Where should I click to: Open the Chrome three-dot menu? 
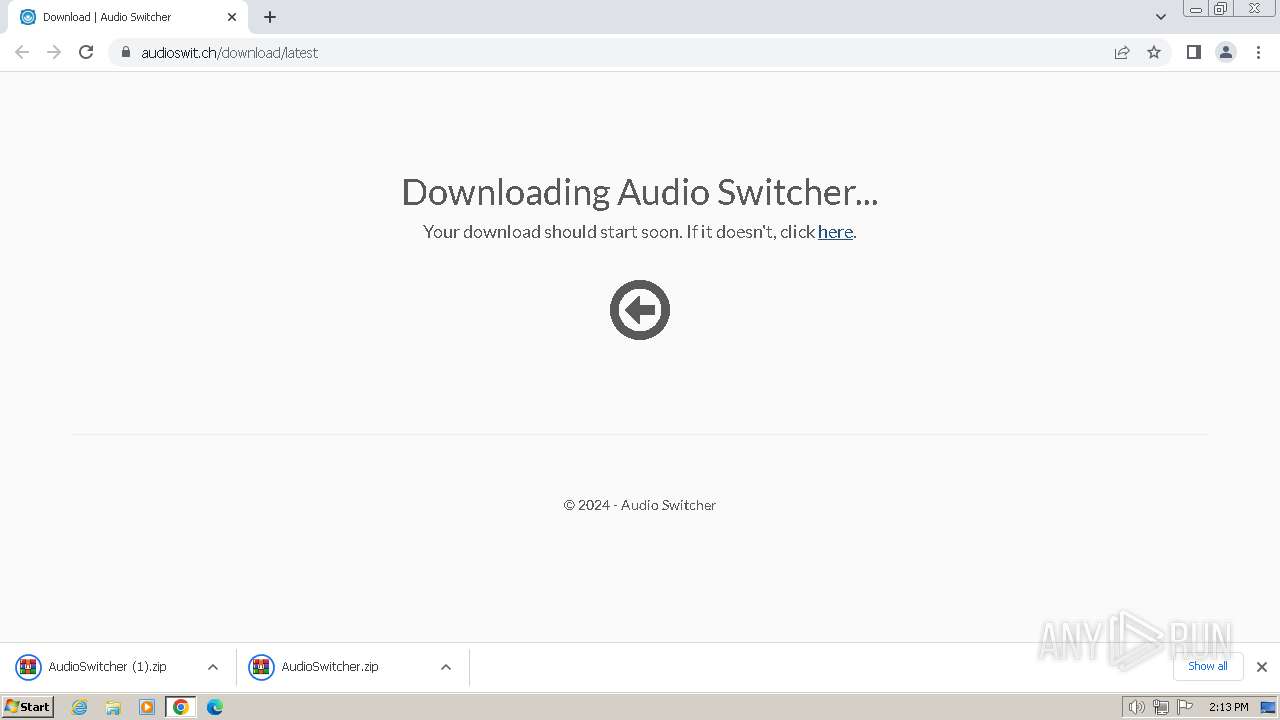point(1258,52)
